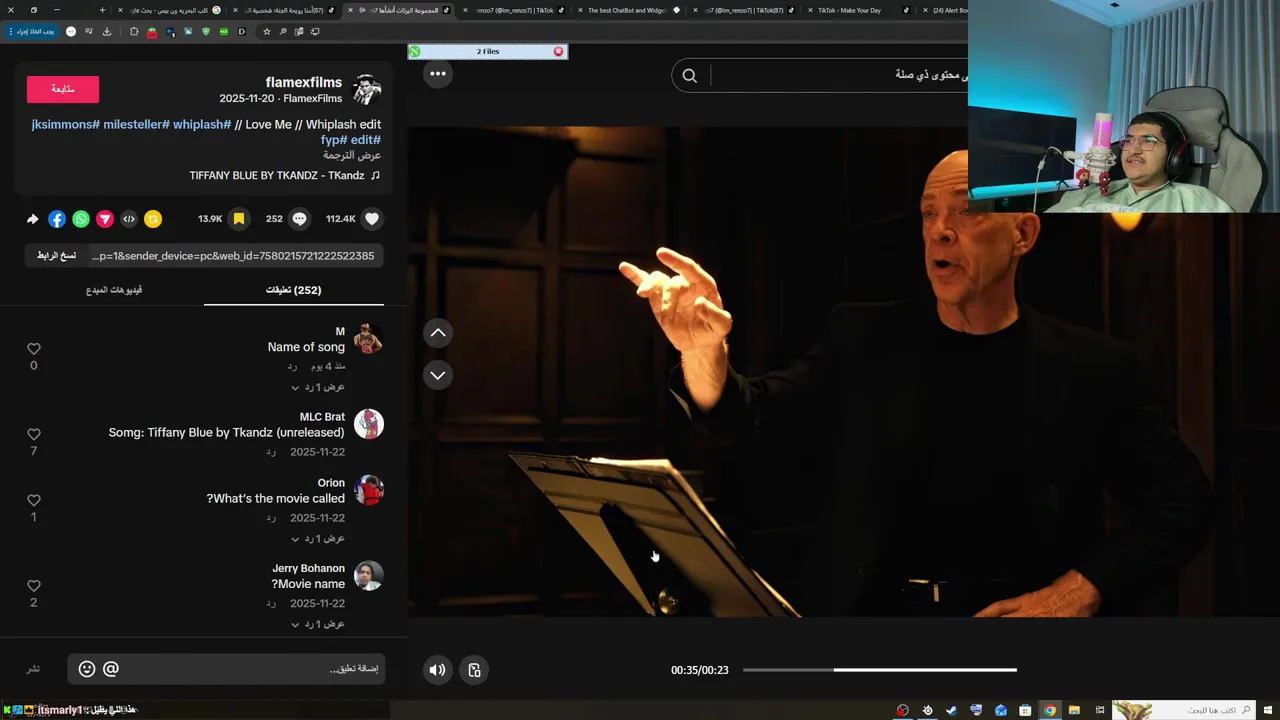Share the video via WhatsApp
Screen dimensions: 1280x720
81,219
